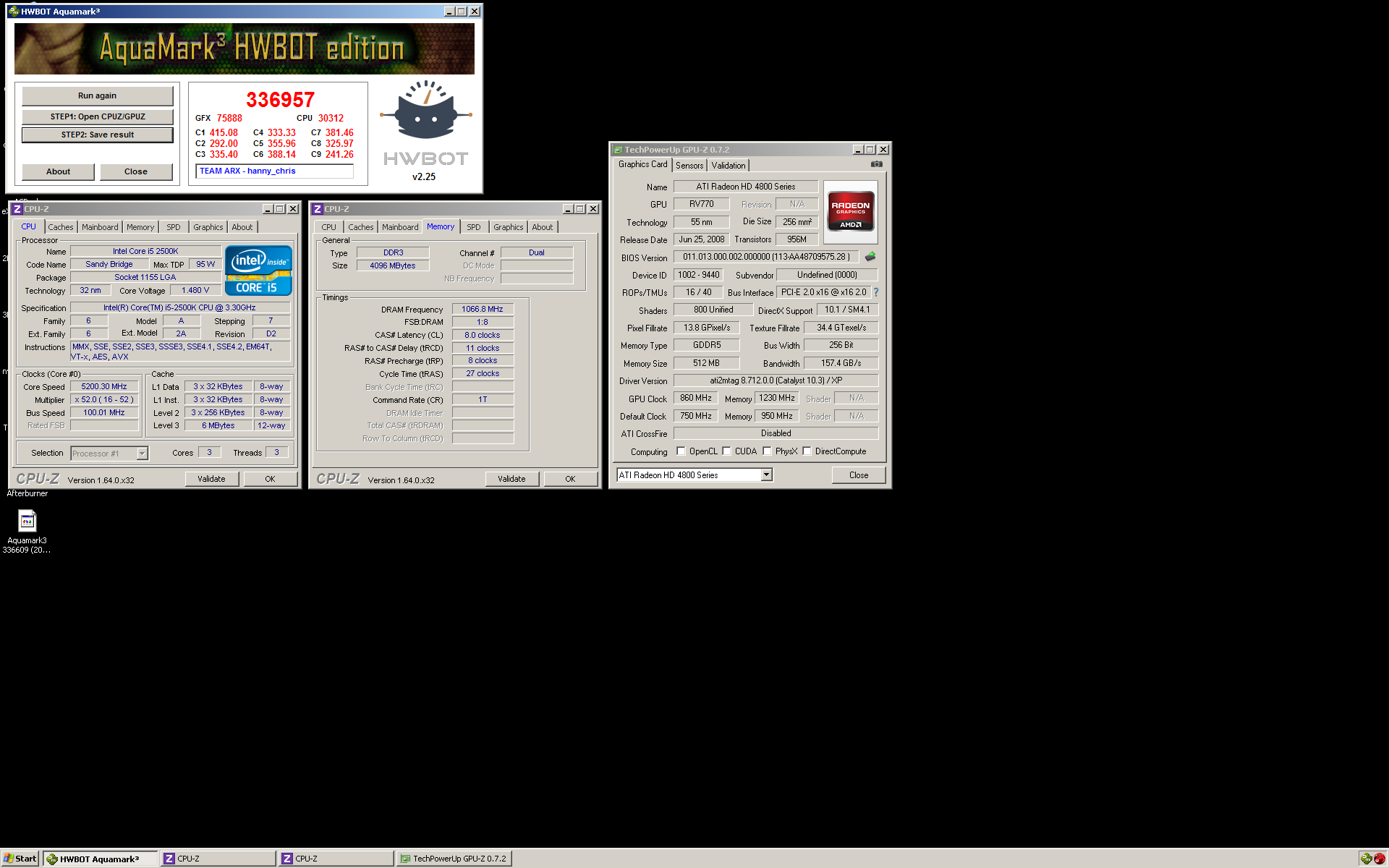Image resolution: width=1389 pixels, height=868 pixels.
Task: Click Close button in GPU-Z
Action: (859, 475)
